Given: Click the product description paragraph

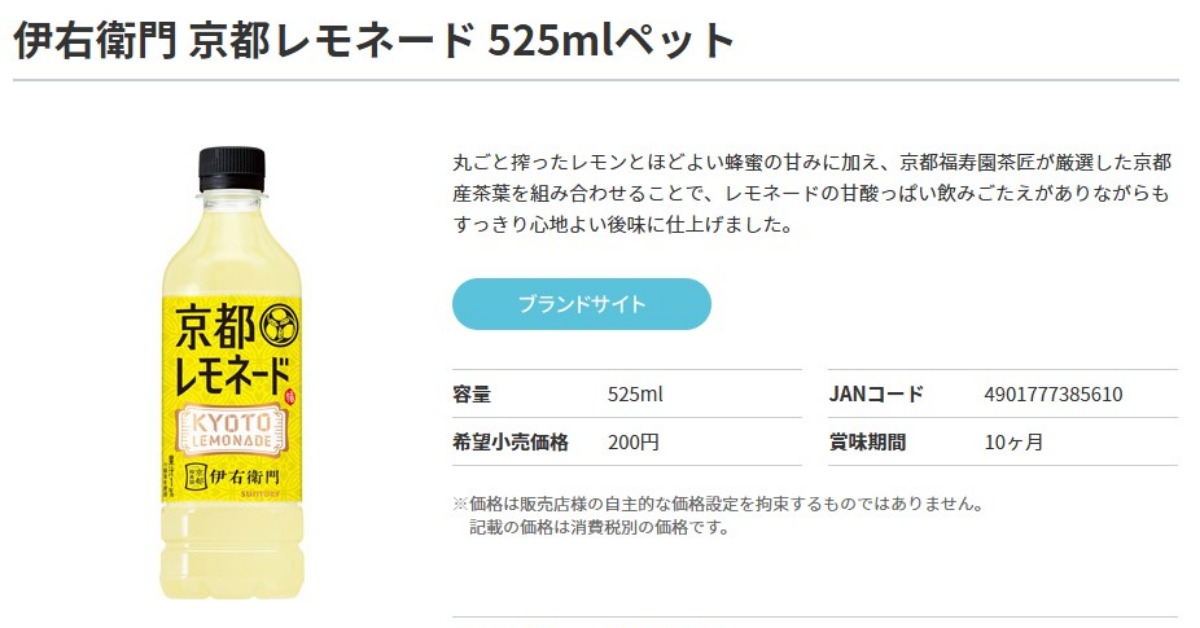Looking at the screenshot, I should point(811,194).
